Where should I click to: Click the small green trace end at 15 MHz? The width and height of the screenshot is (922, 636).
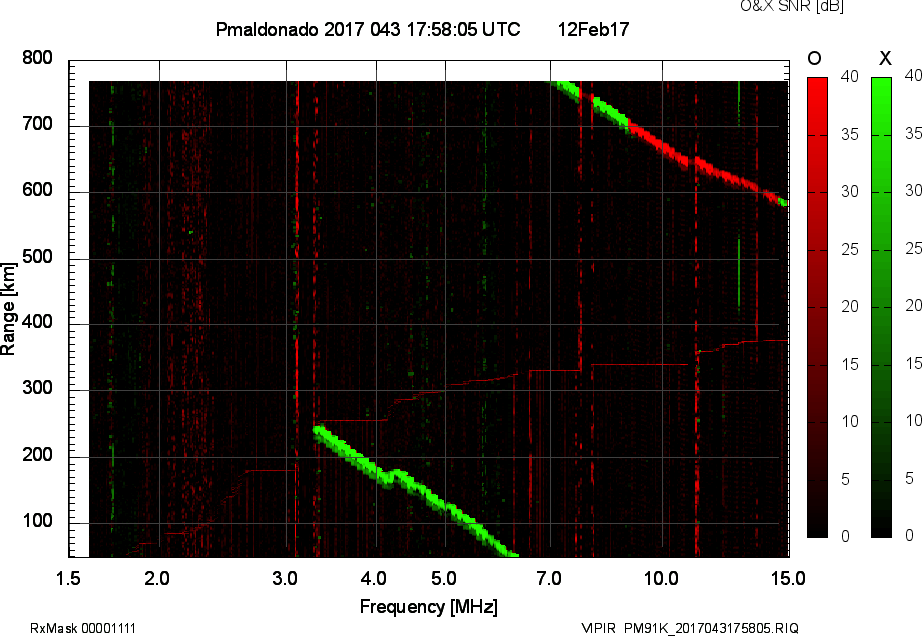(783, 202)
